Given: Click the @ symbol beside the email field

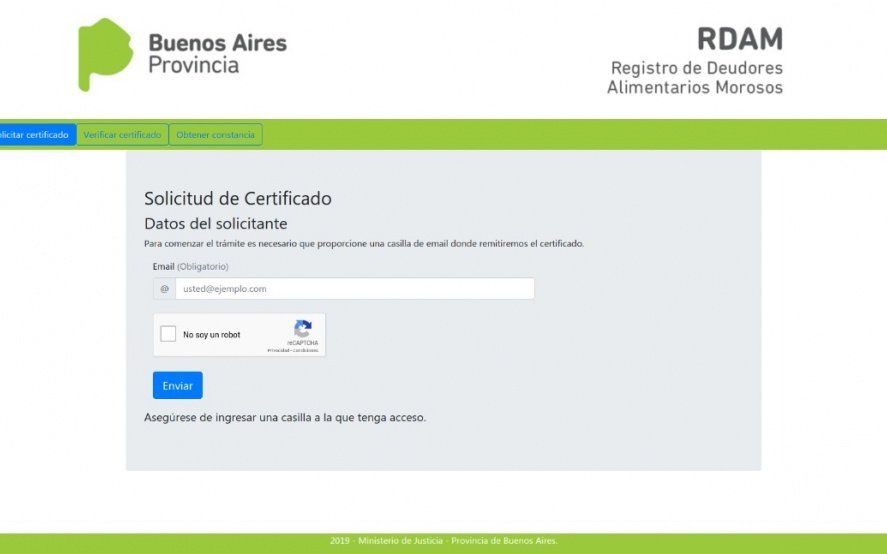Looking at the screenshot, I should (x=164, y=289).
